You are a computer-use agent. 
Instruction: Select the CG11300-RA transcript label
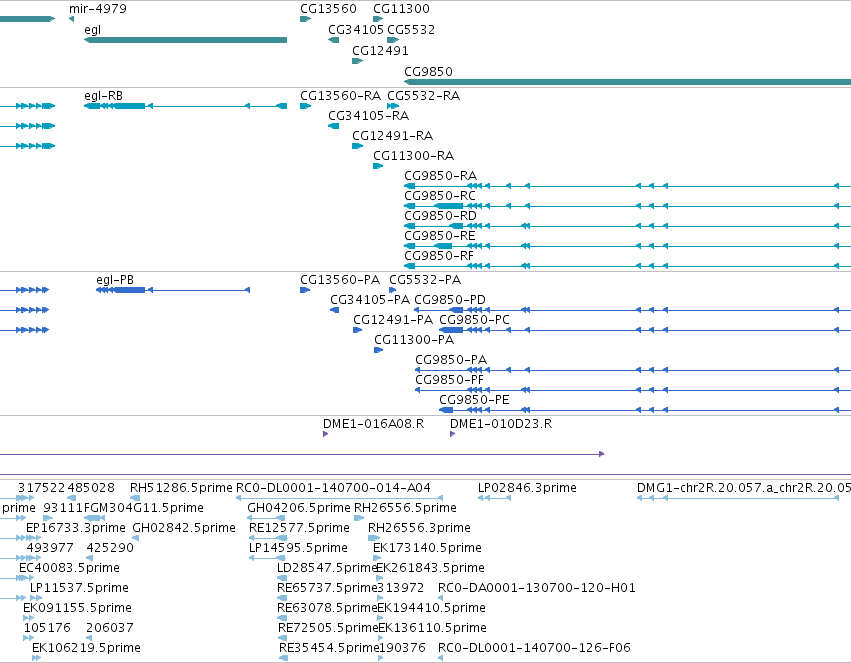[x=414, y=156]
